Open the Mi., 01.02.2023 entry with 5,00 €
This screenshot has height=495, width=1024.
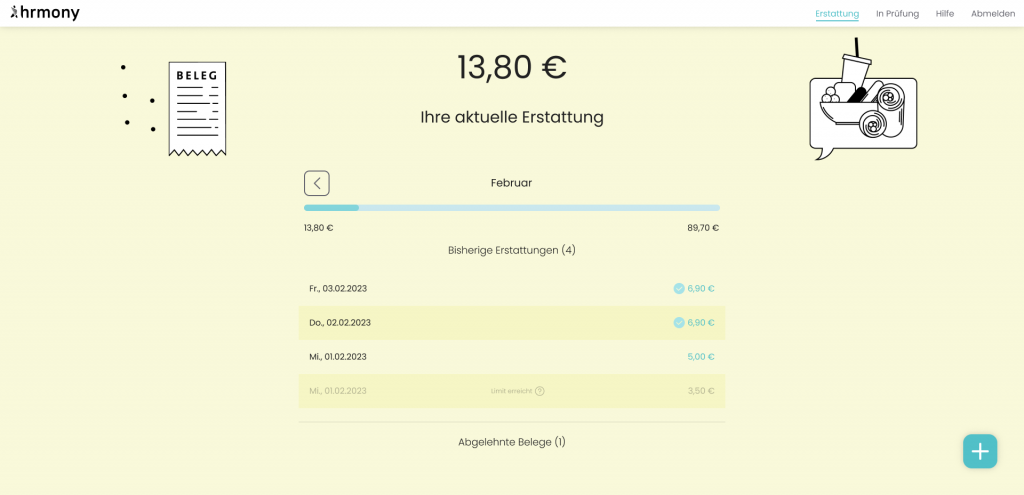511,357
